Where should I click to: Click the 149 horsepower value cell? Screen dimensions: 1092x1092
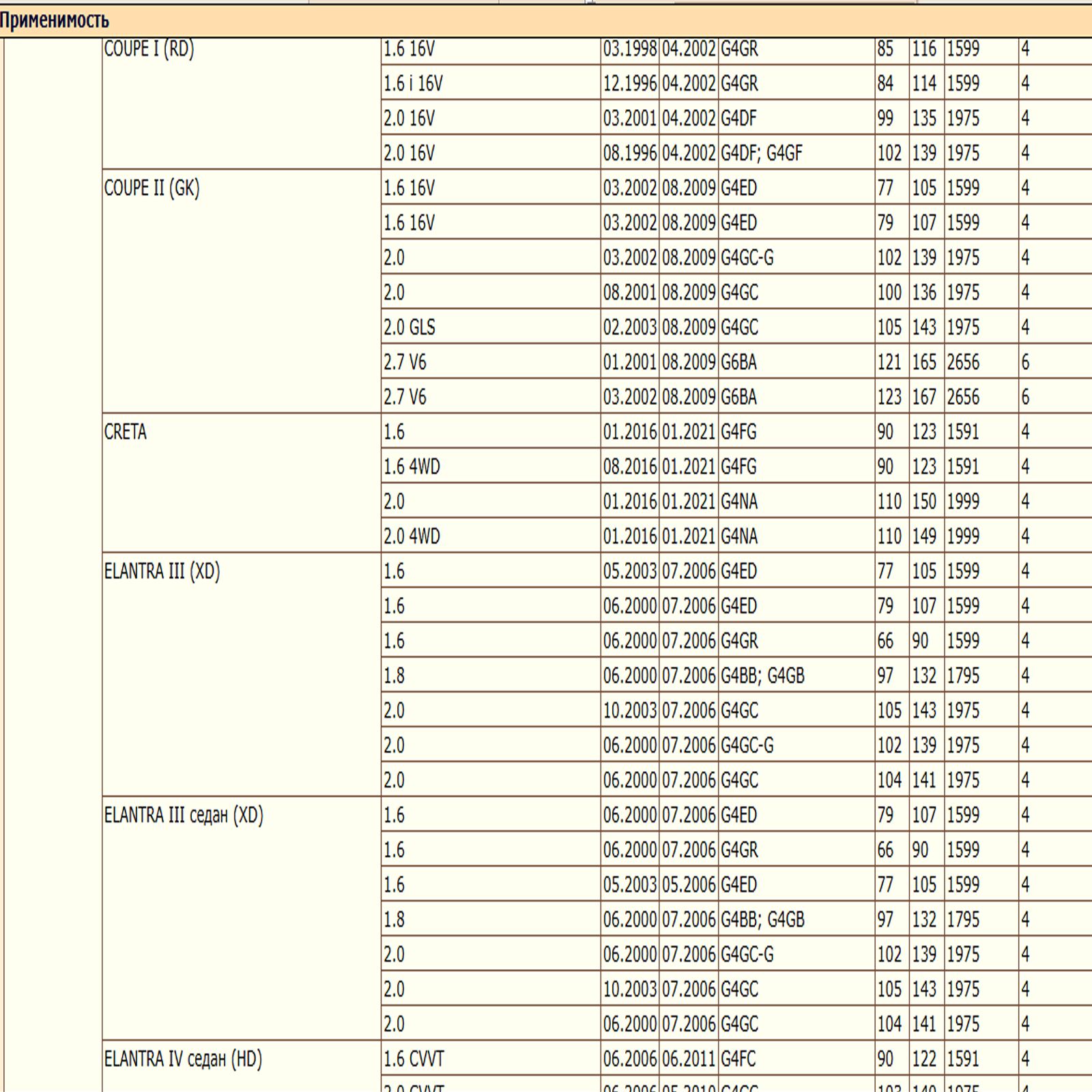pyautogui.click(x=925, y=536)
